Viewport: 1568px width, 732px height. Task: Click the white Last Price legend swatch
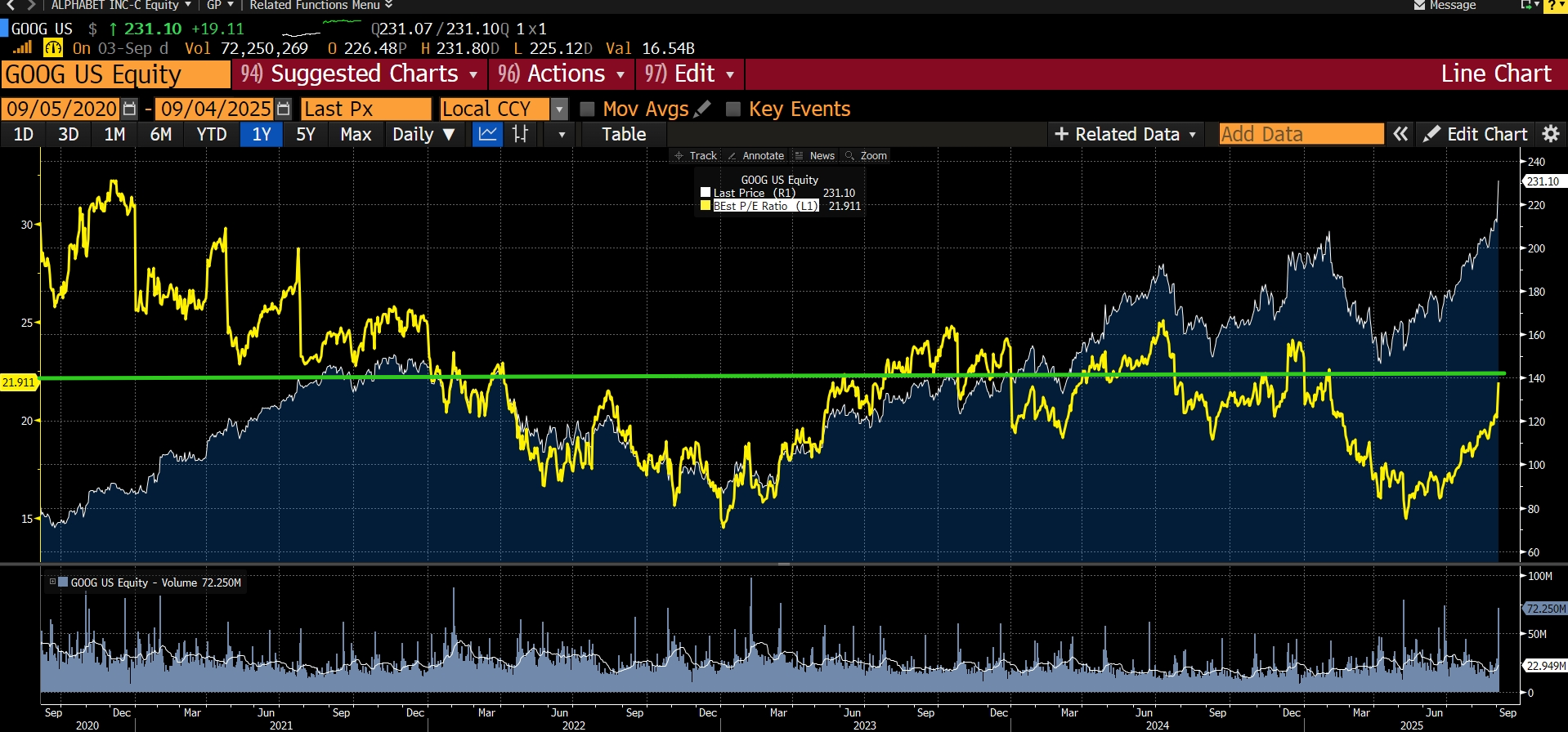(706, 193)
